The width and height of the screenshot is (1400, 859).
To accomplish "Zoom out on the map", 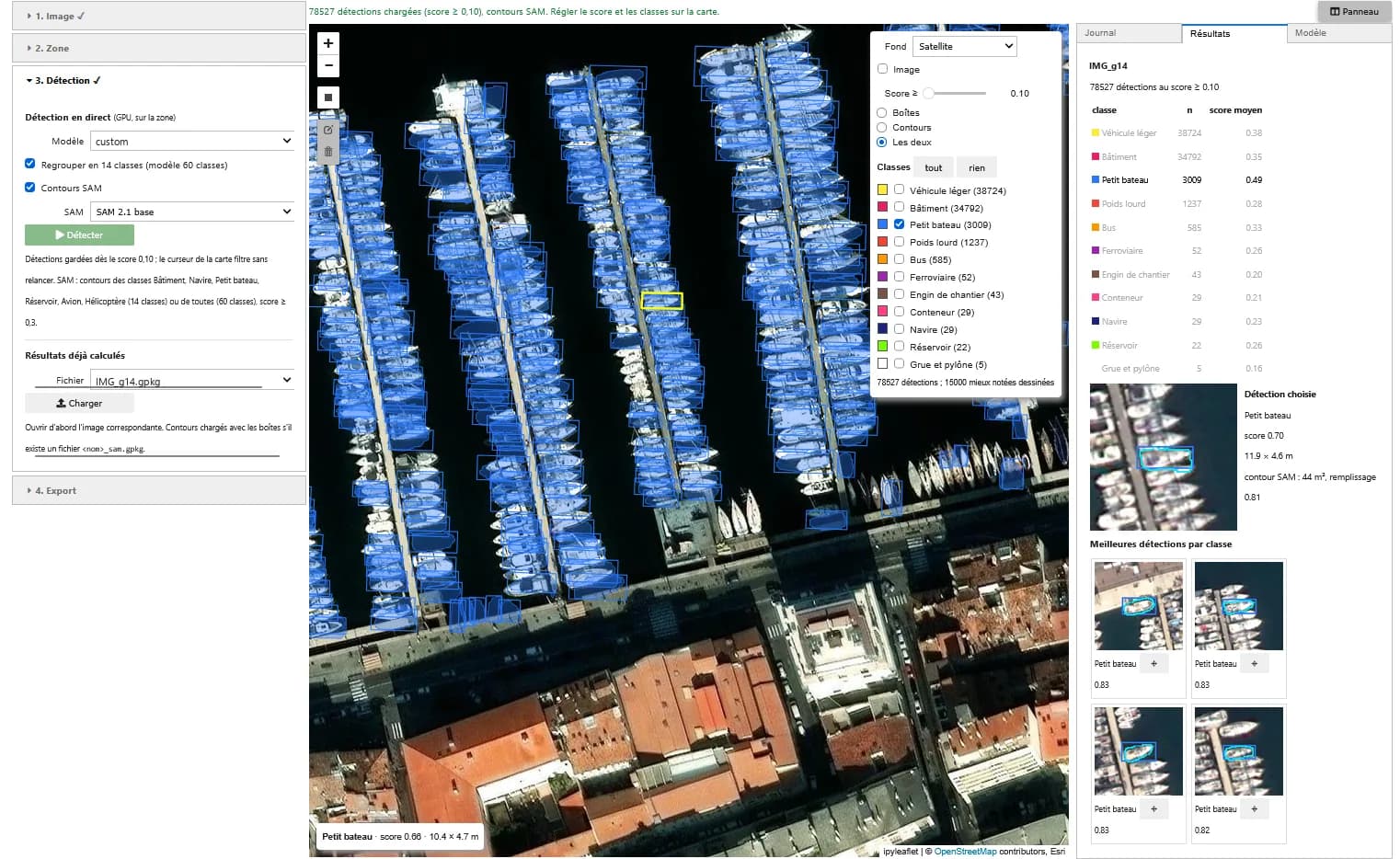I will 328,66.
